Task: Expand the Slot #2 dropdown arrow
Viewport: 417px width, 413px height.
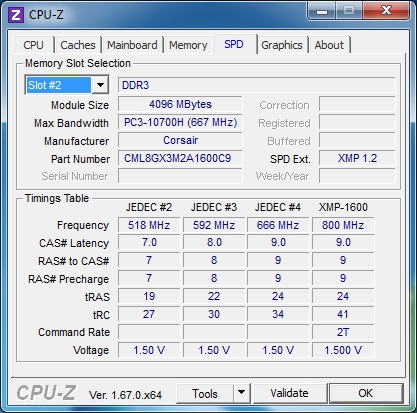Action: coord(100,85)
